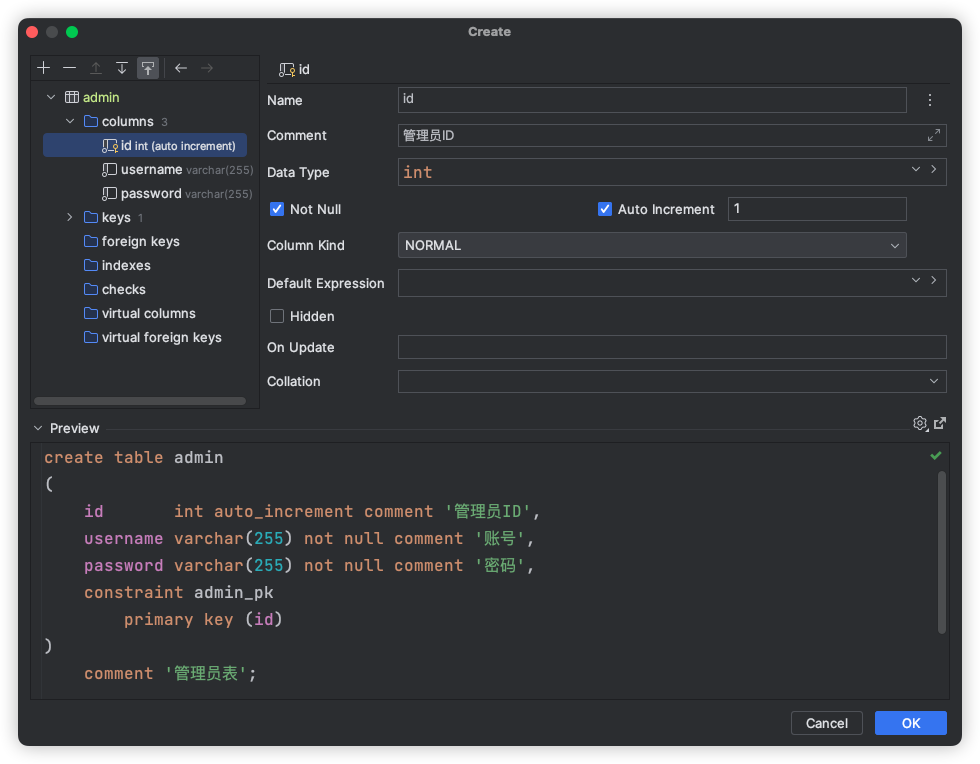The height and width of the screenshot is (764, 980).
Task: Click the add (plus) icon in tree toolbar
Action: click(43, 68)
